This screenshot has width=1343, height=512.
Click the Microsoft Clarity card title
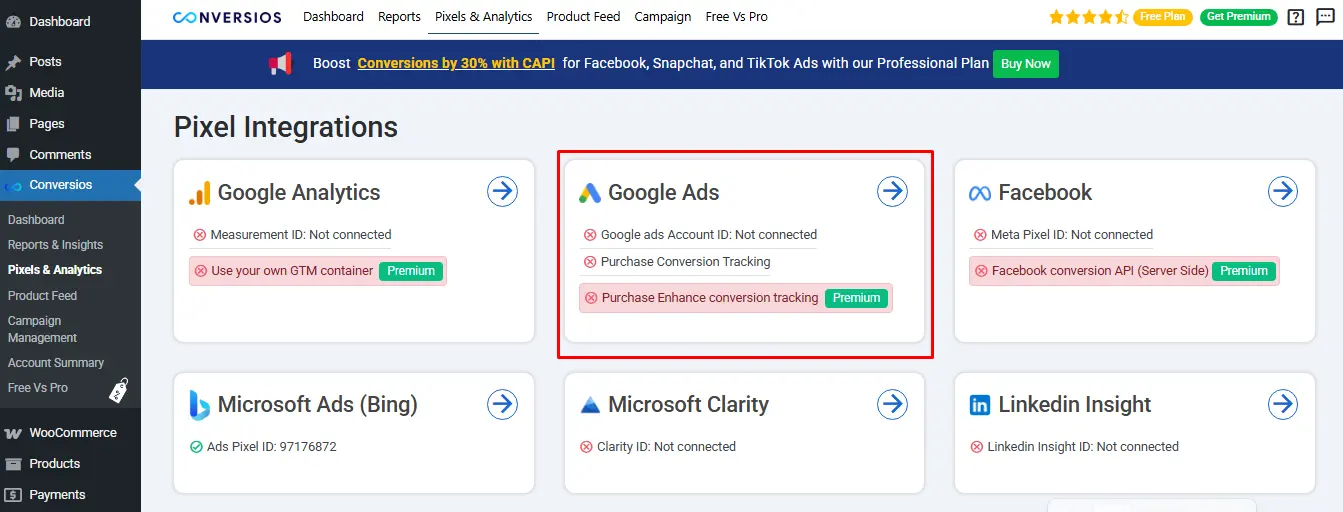point(688,405)
